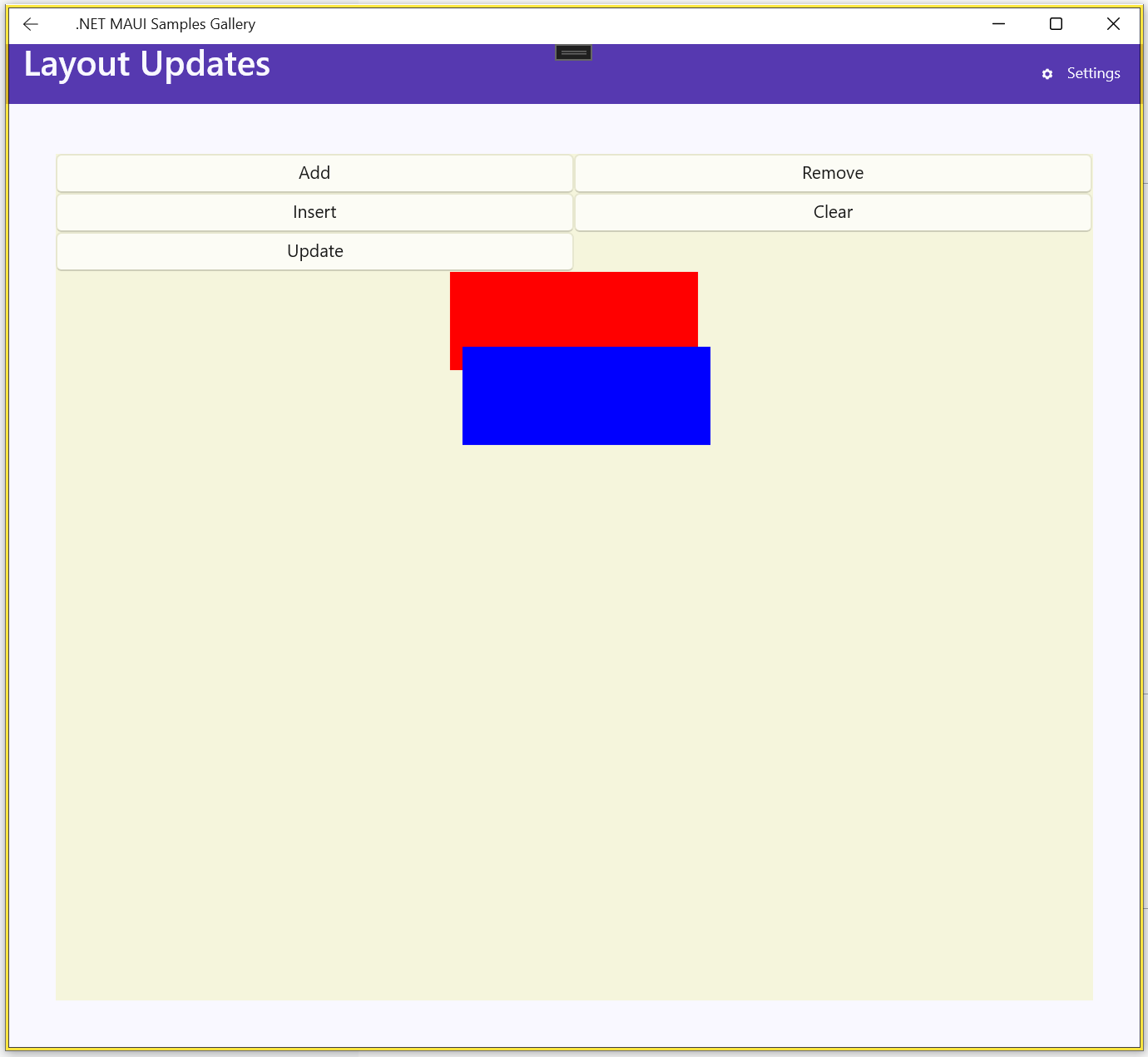
Task: Minimize the Samples Gallery window
Action: pos(998,24)
